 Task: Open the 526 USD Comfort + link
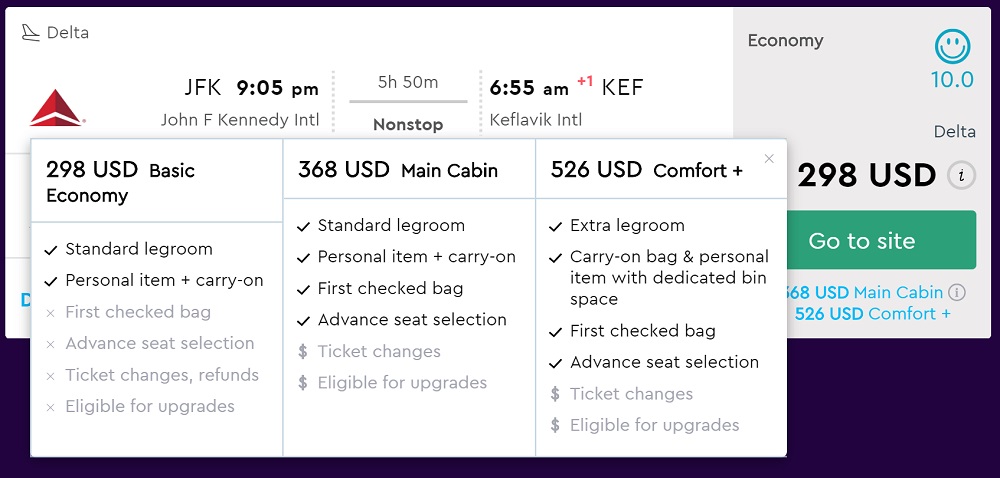pyautogui.click(x=872, y=314)
